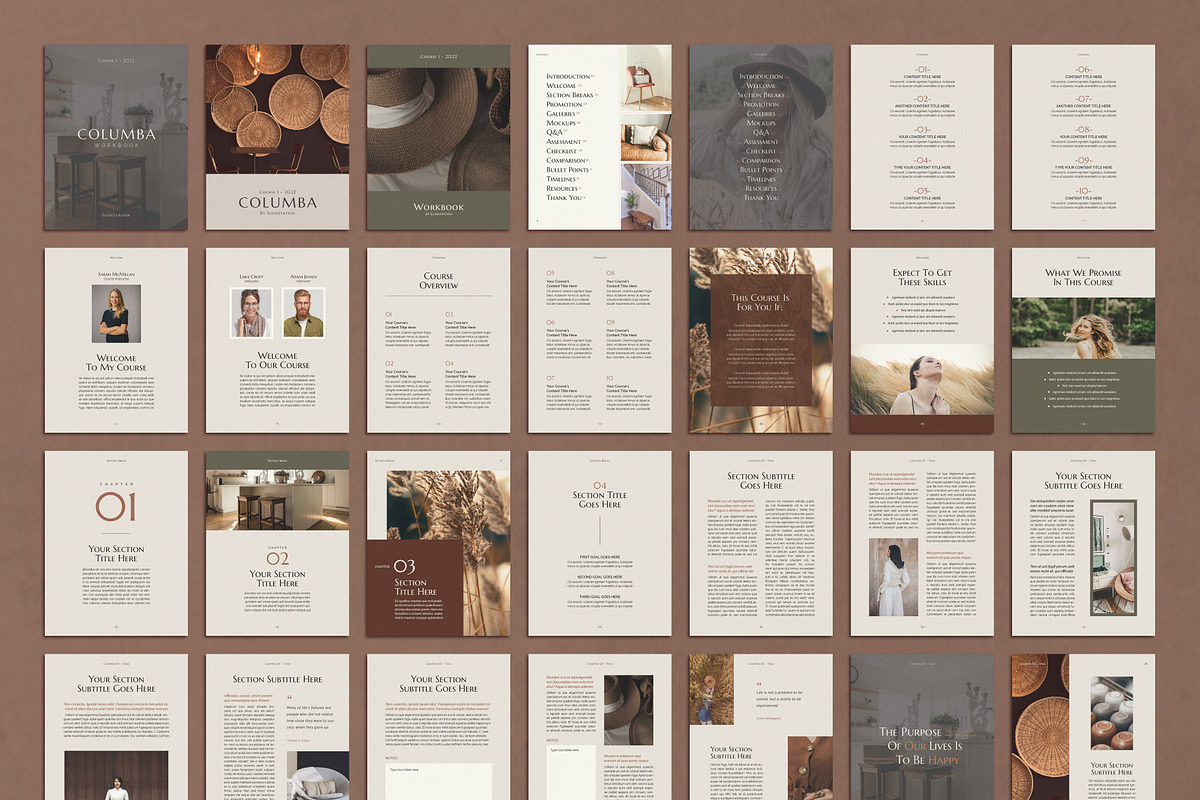Screen dimensions: 1200x800
Task: Select the Course Overview page
Action: tap(438, 341)
